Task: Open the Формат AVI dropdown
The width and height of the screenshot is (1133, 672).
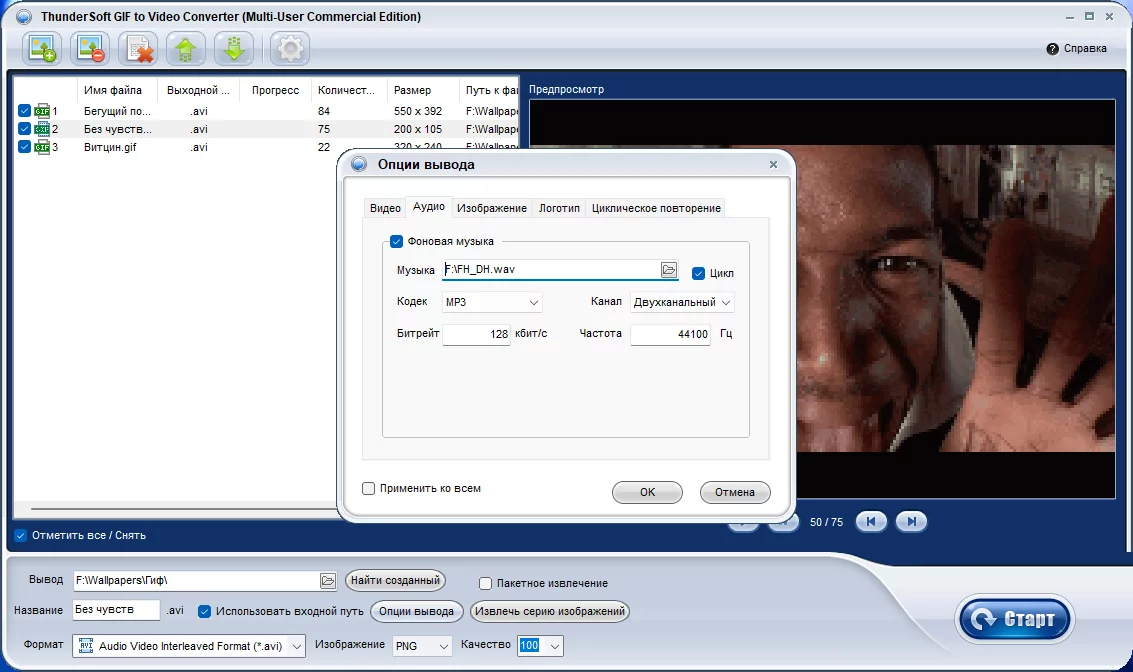Action: (x=189, y=646)
